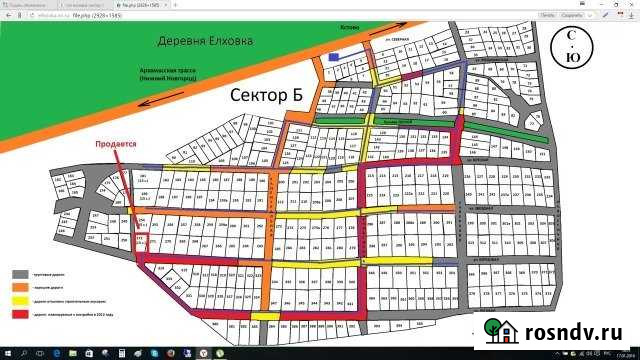Click the input language indicator in tray

click(607, 353)
